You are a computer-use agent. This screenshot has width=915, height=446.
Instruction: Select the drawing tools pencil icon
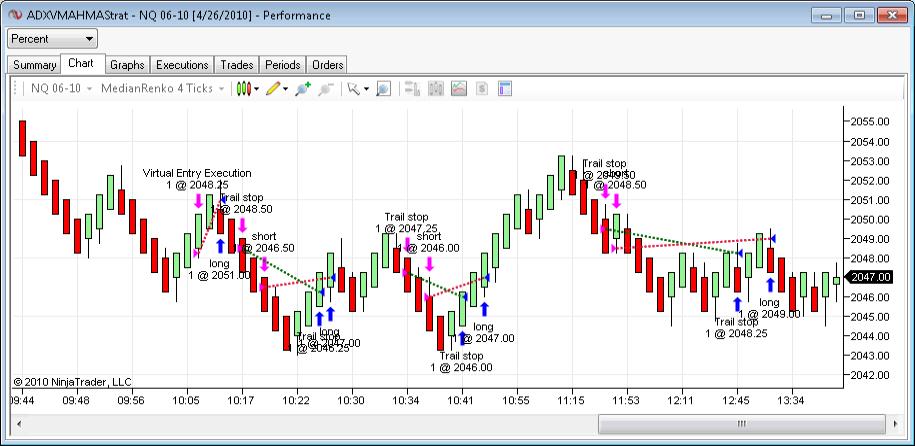pyautogui.click(x=273, y=89)
